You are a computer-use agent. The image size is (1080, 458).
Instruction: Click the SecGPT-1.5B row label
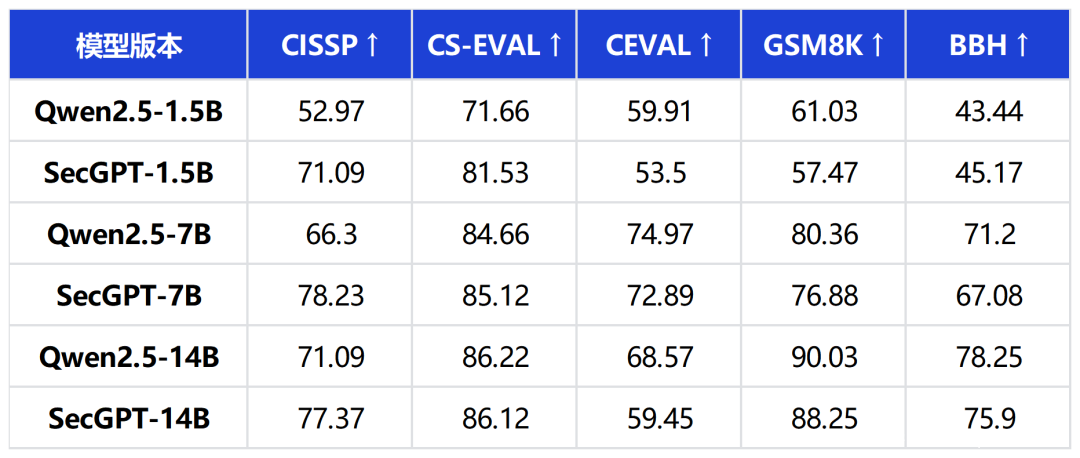pos(129,173)
